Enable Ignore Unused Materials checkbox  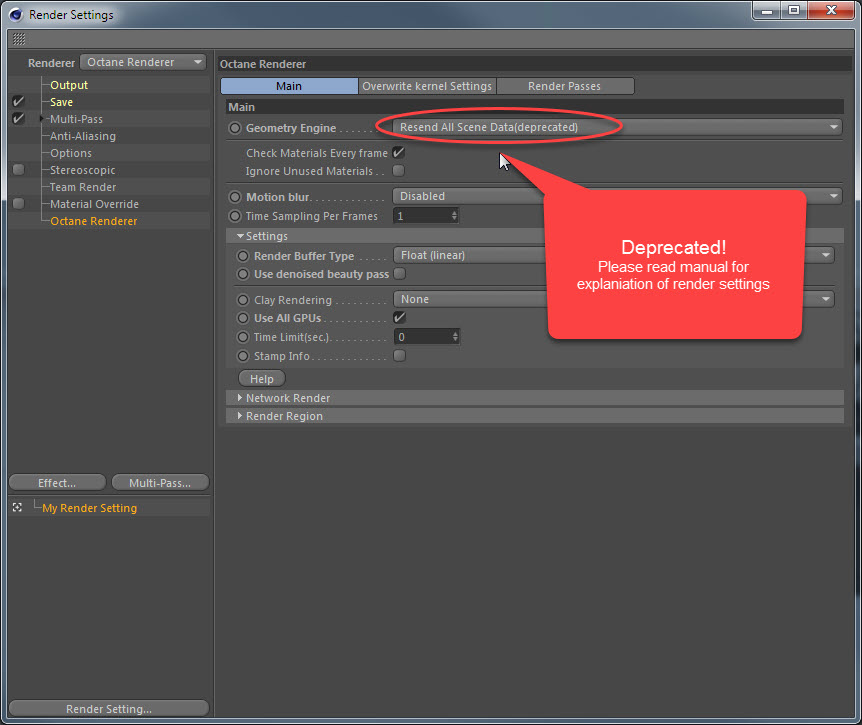399,171
